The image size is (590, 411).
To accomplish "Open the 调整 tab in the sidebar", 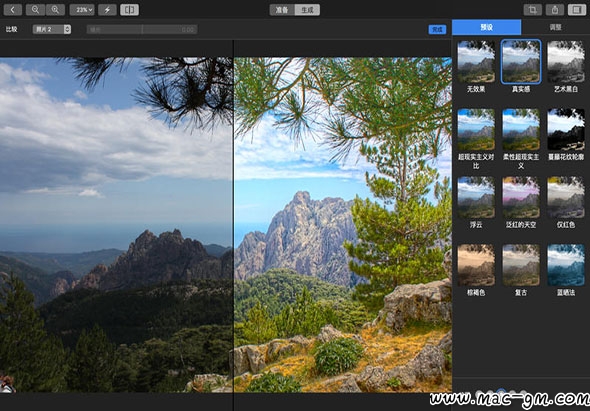I will 555,27.
